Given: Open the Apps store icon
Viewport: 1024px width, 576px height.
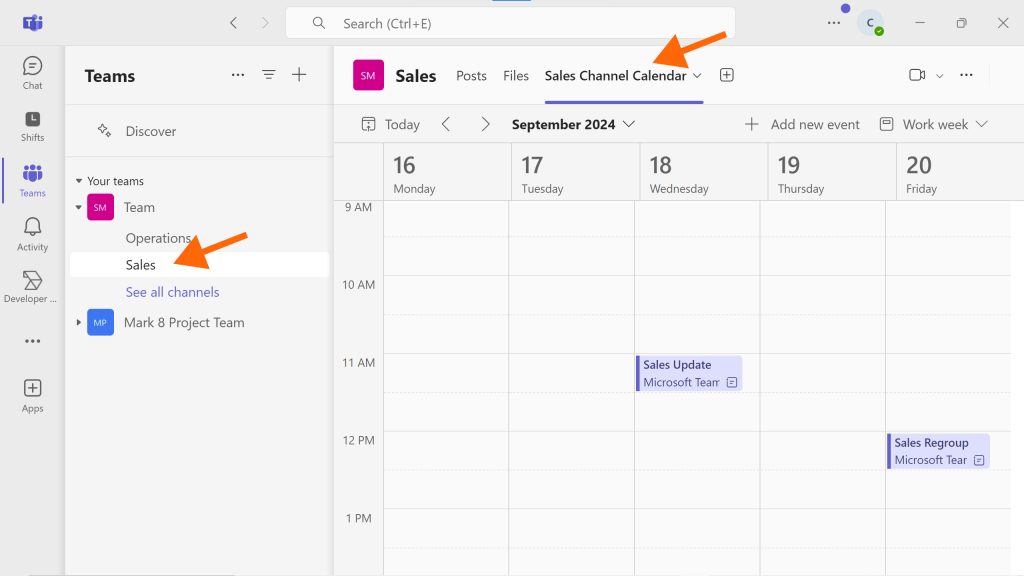Looking at the screenshot, I should click(32, 396).
